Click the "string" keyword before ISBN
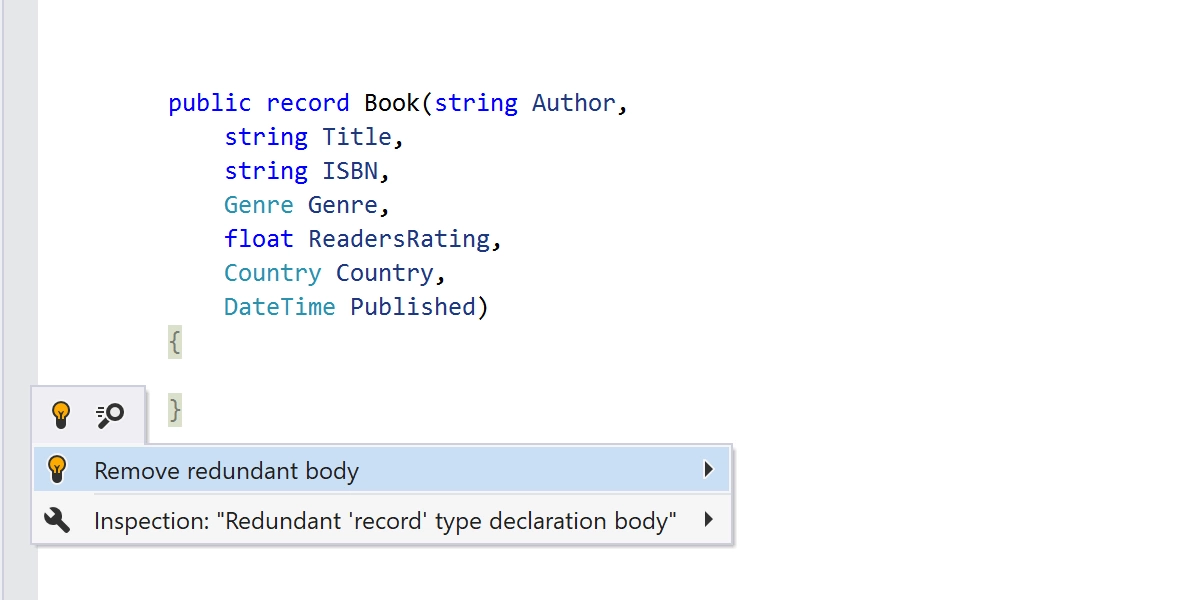The height and width of the screenshot is (600, 1200). tap(266, 171)
